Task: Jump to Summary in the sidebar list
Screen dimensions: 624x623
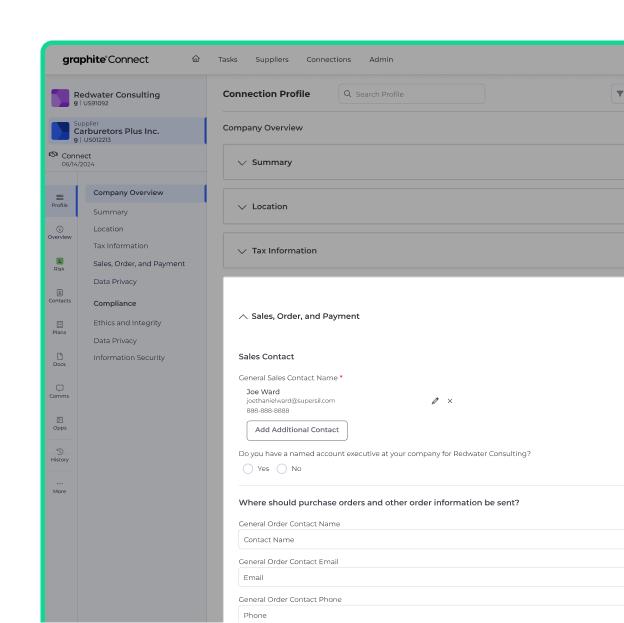Action: [x=111, y=212]
